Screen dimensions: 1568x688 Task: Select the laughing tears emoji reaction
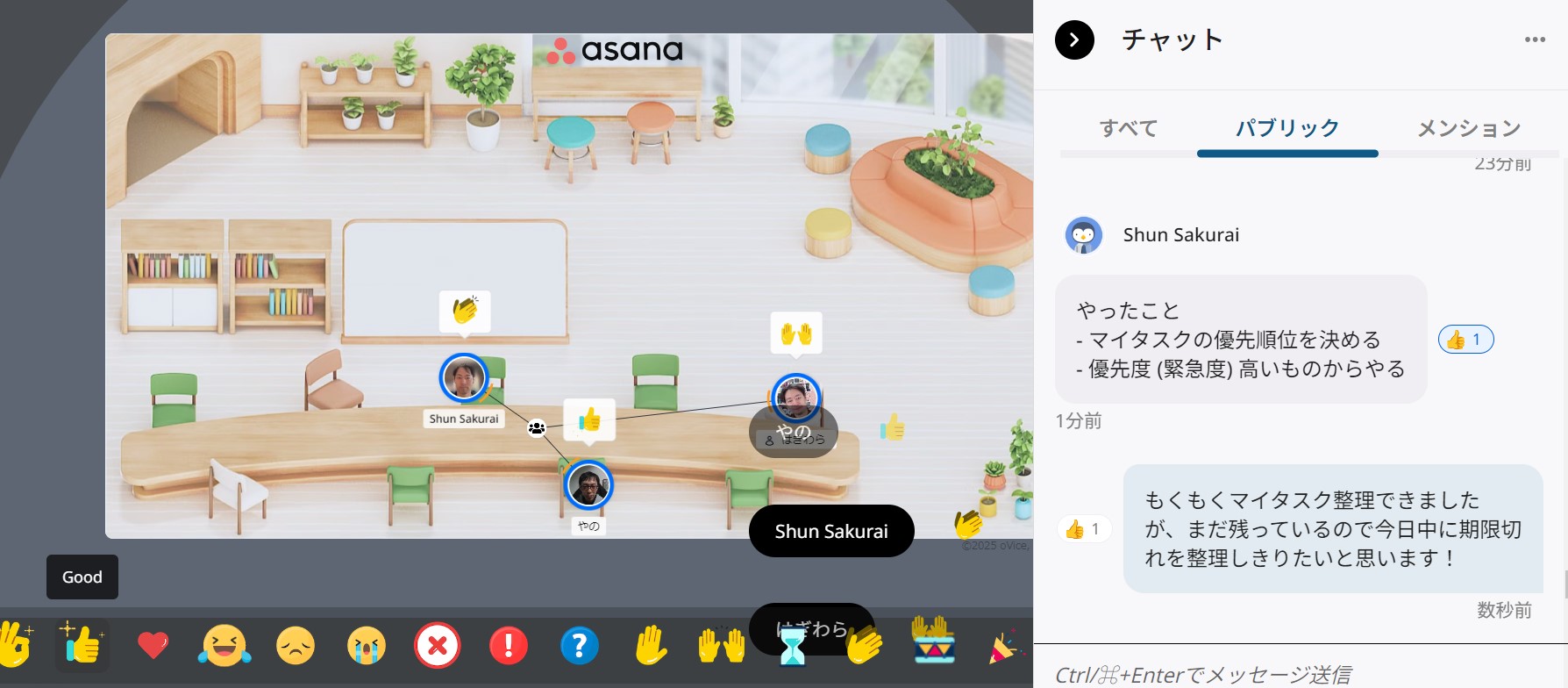pyautogui.click(x=225, y=646)
